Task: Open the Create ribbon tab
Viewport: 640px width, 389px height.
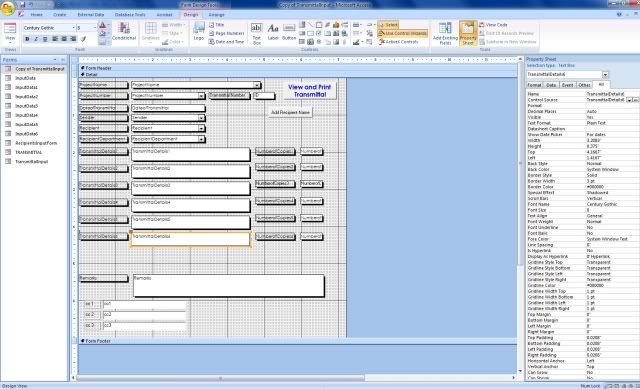Action: [60, 15]
